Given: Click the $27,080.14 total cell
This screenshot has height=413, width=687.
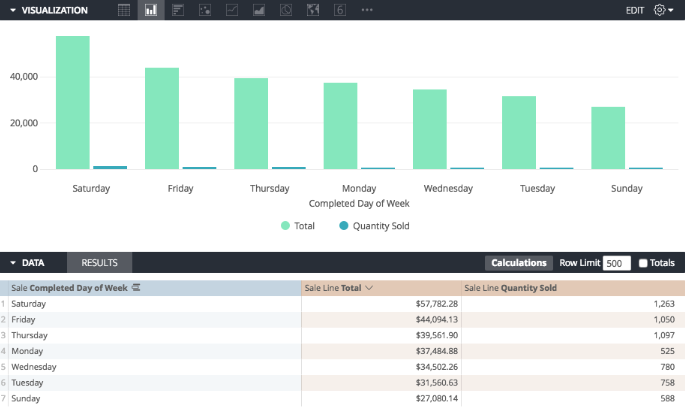Looking at the screenshot, I should [x=382, y=398].
